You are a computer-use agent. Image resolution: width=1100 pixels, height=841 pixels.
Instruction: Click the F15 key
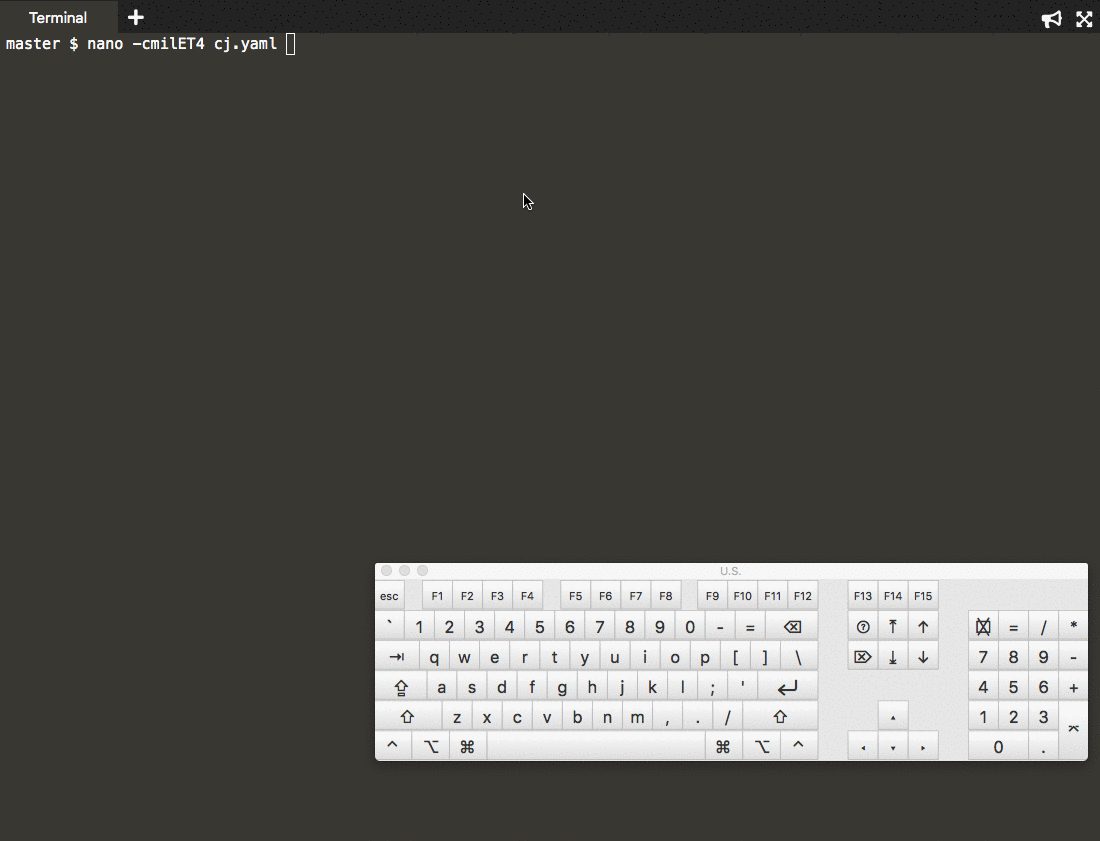tap(923, 596)
